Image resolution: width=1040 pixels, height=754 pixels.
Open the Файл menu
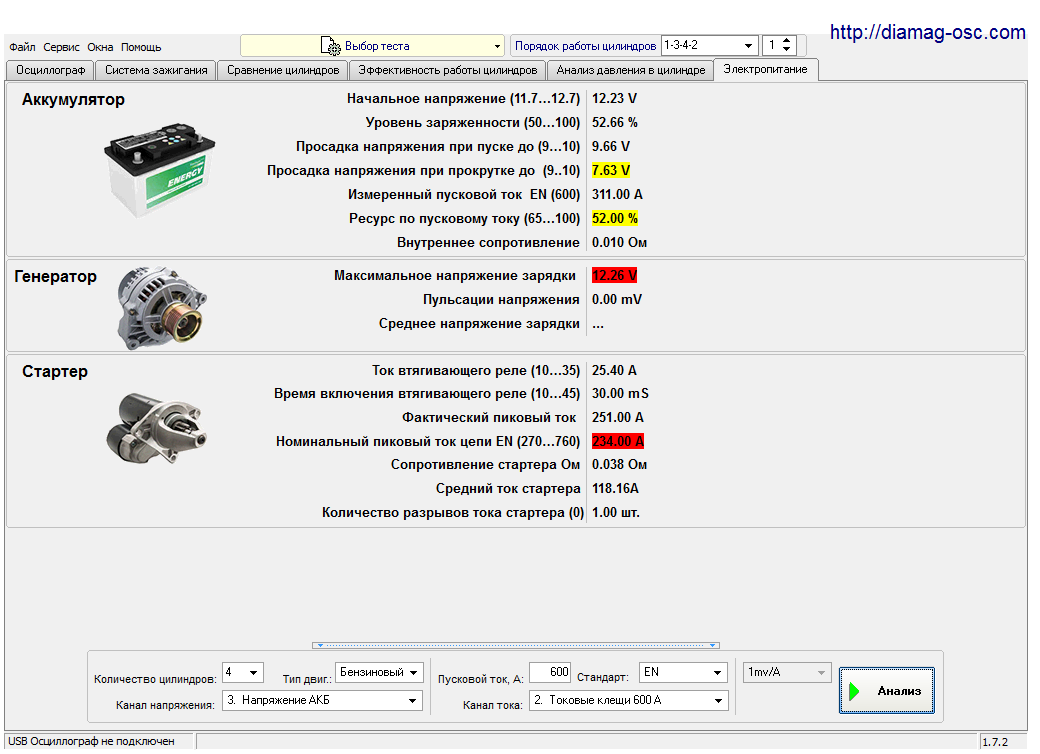[x=22, y=47]
